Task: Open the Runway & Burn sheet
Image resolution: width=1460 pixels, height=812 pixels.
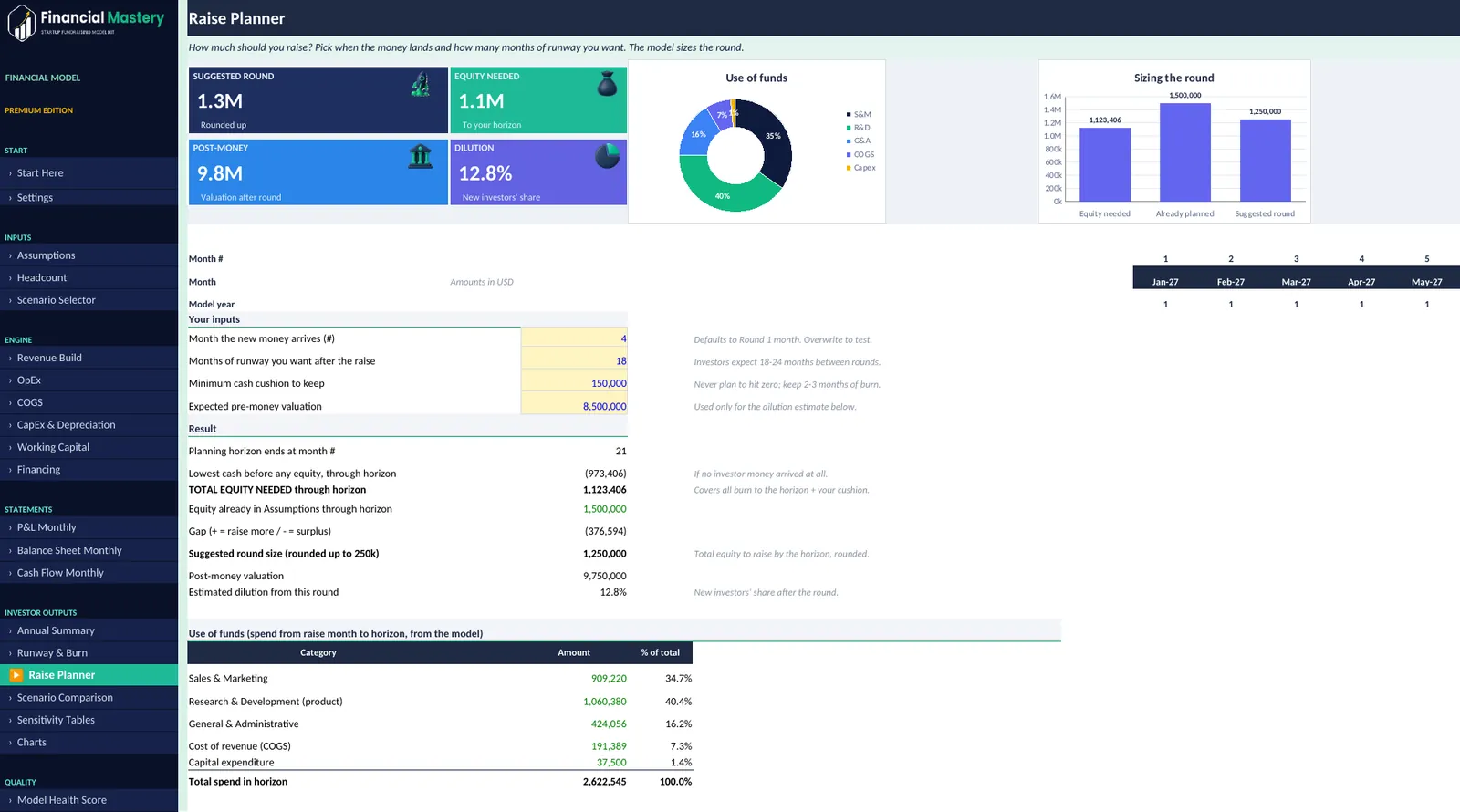Action: [89, 653]
